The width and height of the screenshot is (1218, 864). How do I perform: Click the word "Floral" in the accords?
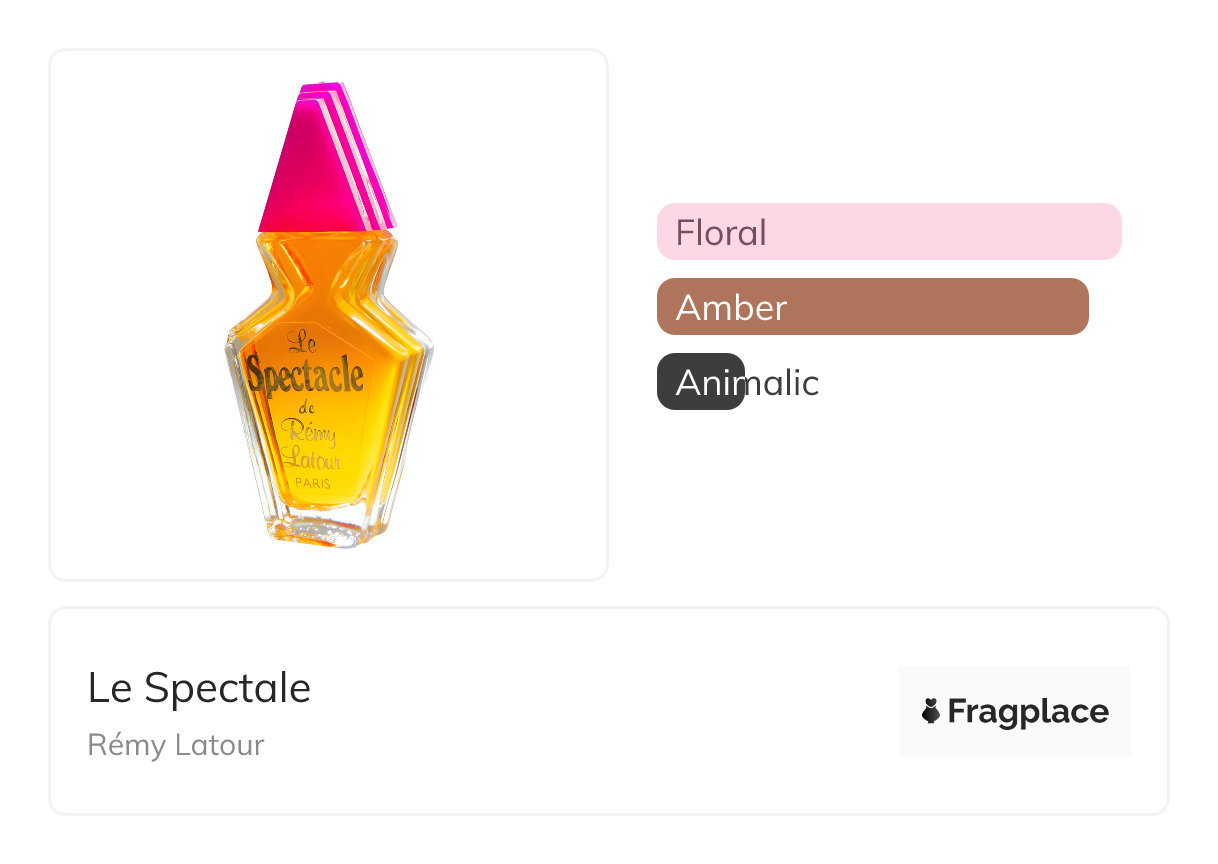tap(721, 233)
